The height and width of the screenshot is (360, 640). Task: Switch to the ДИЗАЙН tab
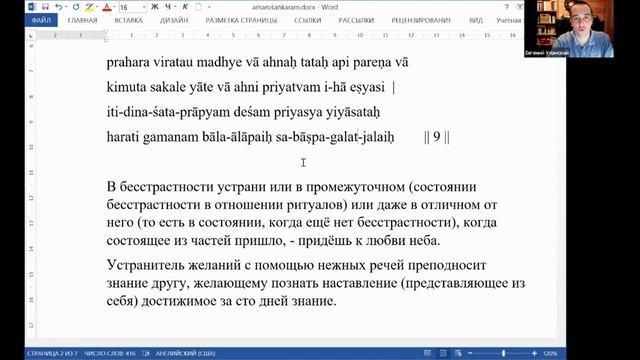tap(174, 20)
